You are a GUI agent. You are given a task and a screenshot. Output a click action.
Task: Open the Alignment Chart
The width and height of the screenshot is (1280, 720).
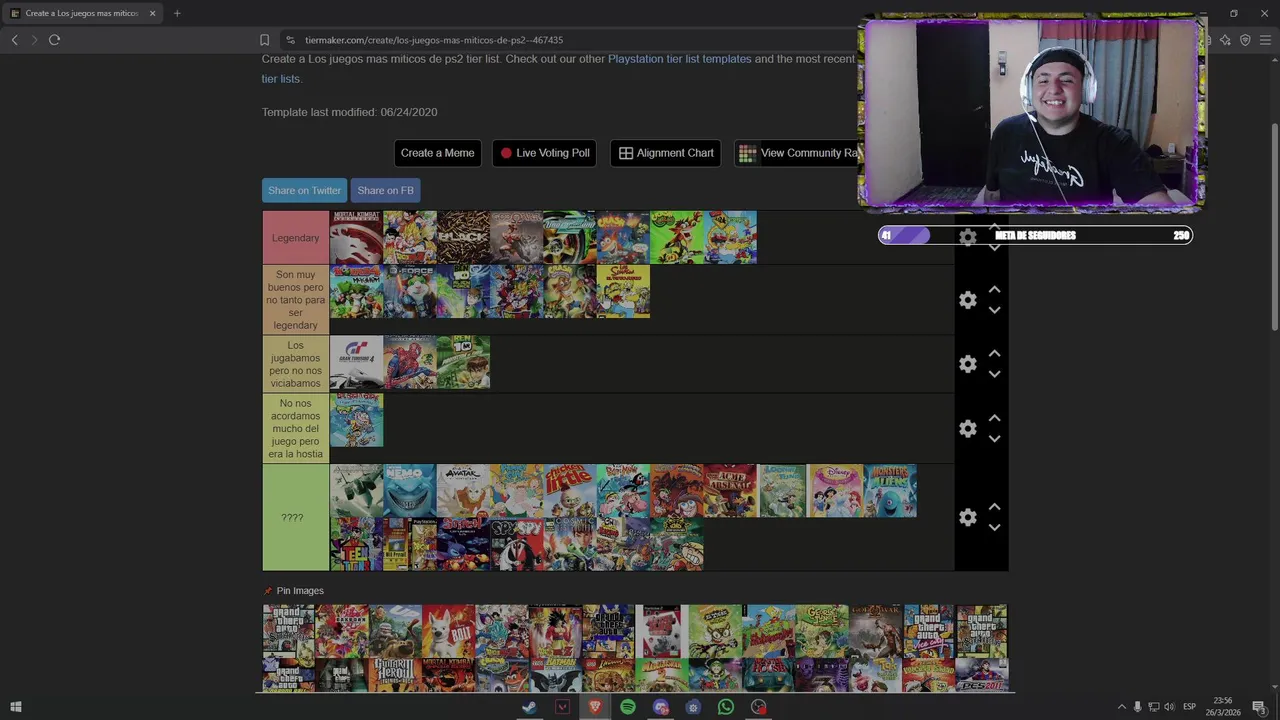[x=665, y=153]
